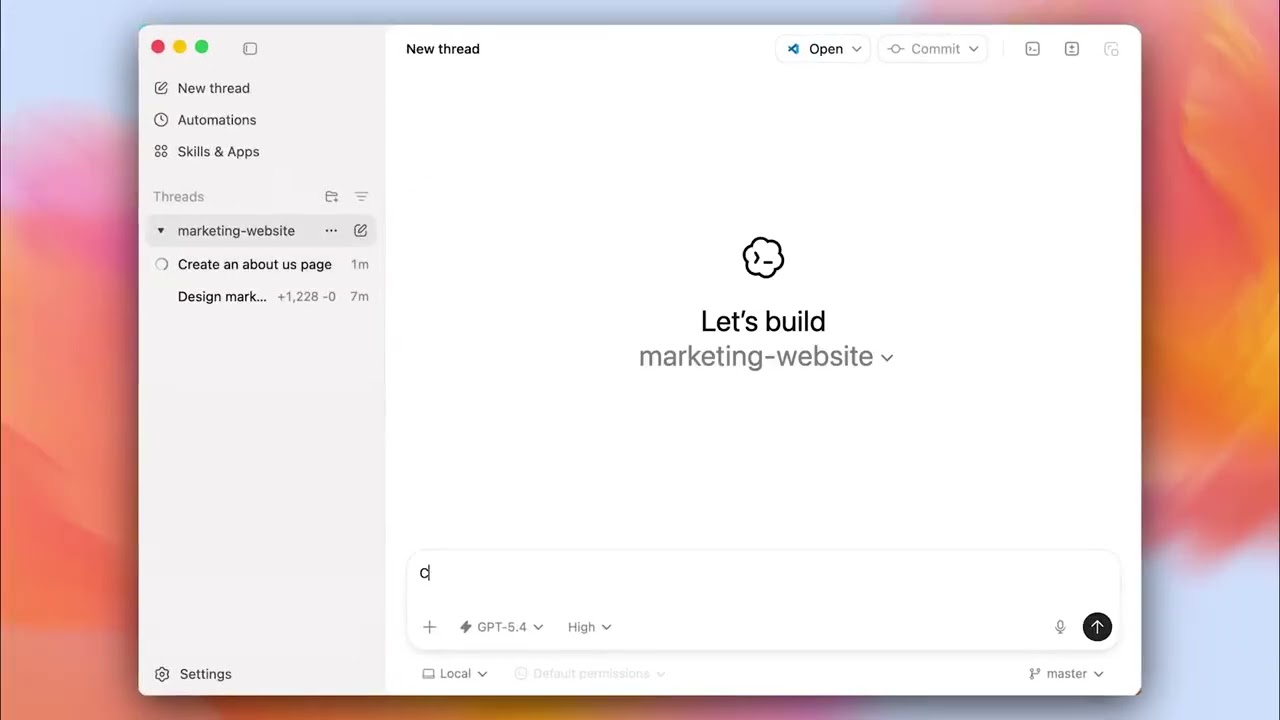Open the GPT-5.4 model selector

coord(501,627)
